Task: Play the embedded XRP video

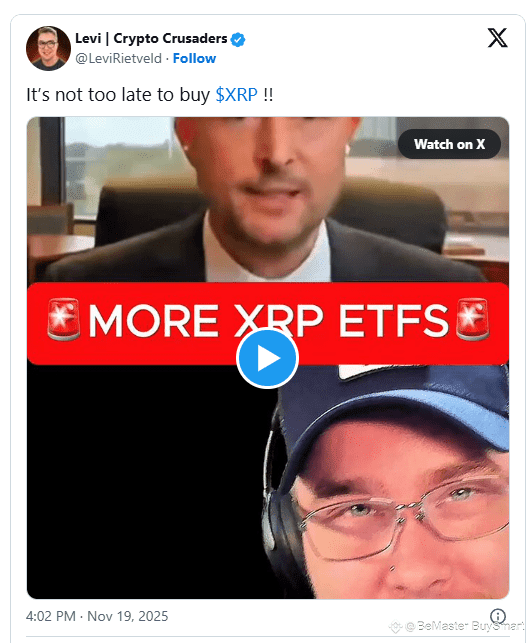Action: (x=267, y=358)
